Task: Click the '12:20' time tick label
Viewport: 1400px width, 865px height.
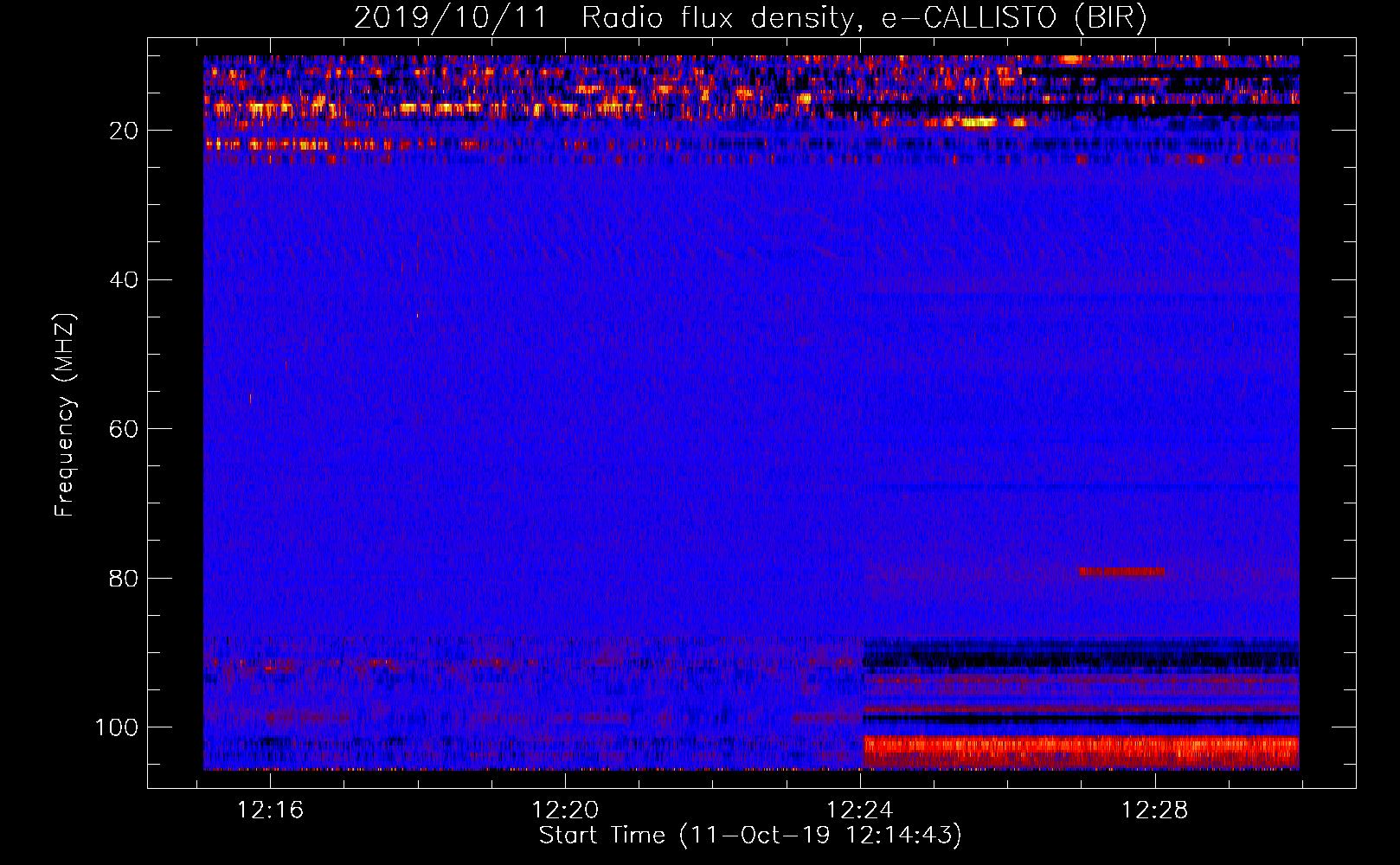Action: (565, 811)
